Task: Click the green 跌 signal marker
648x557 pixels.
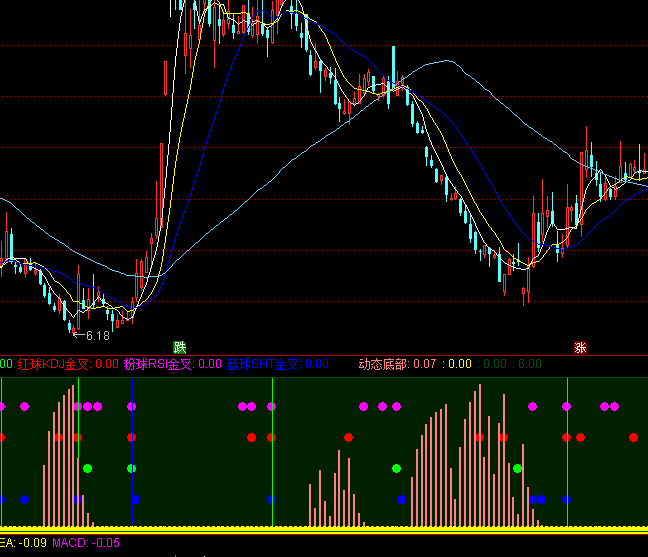Action: point(180,347)
